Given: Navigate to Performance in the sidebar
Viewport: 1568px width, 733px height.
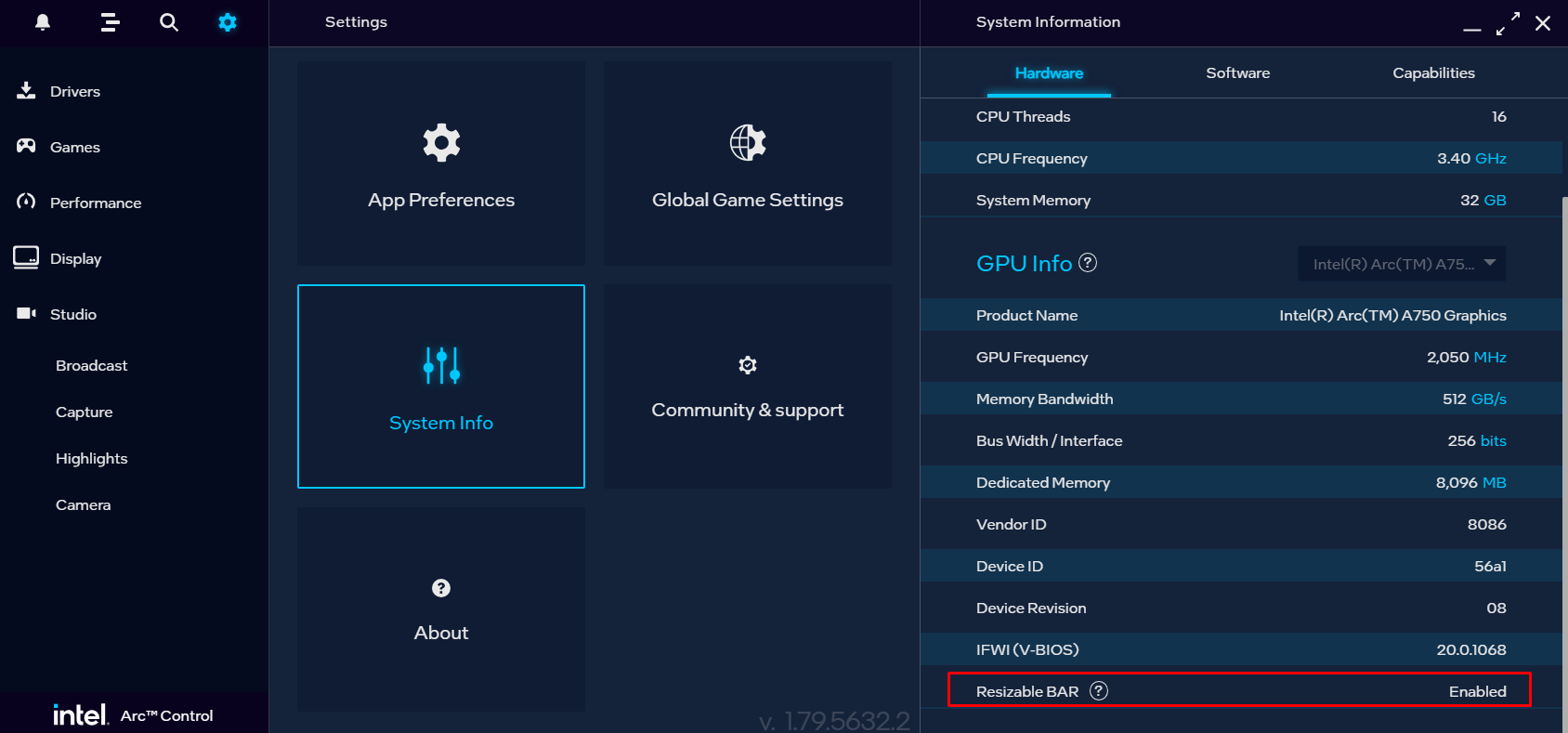Looking at the screenshot, I should 95,203.
